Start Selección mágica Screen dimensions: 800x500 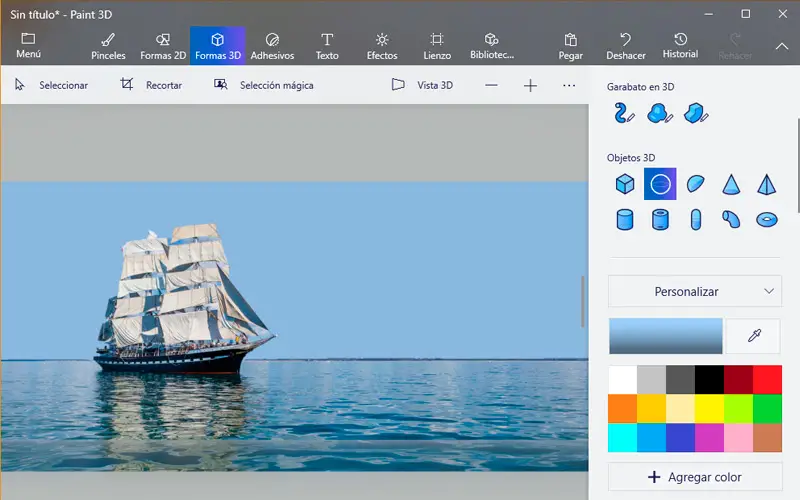263,85
